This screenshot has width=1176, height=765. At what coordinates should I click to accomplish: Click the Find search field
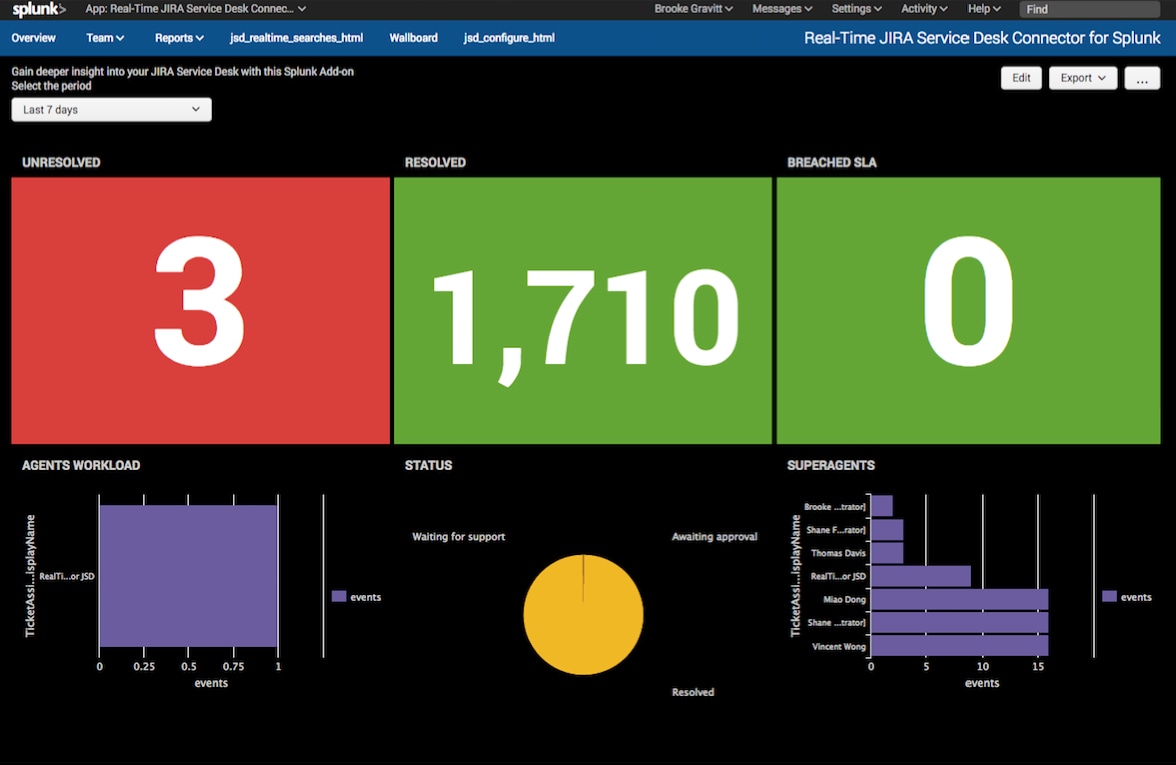[x=1090, y=9]
